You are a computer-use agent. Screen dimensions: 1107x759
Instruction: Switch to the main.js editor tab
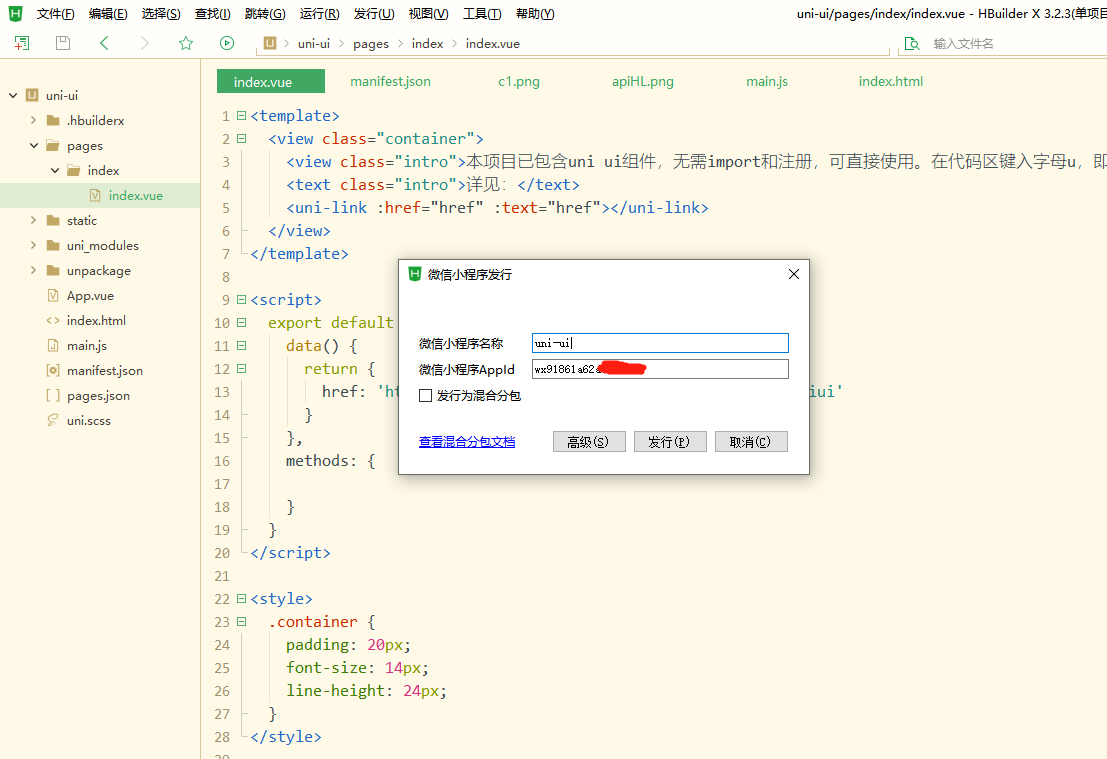click(x=767, y=81)
